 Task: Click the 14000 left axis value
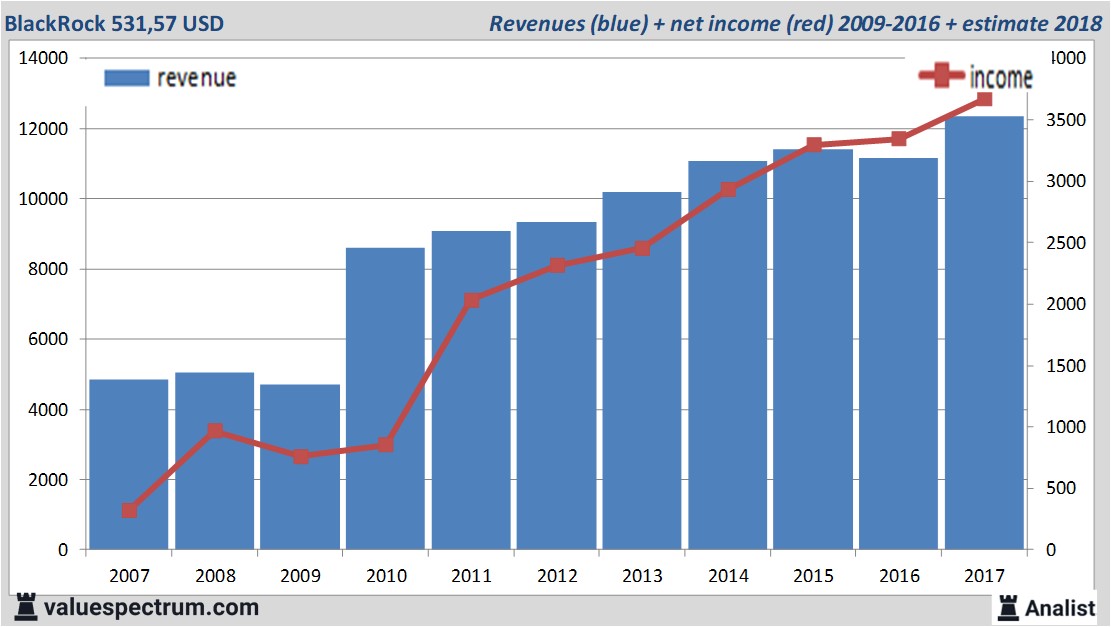(43, 58)
